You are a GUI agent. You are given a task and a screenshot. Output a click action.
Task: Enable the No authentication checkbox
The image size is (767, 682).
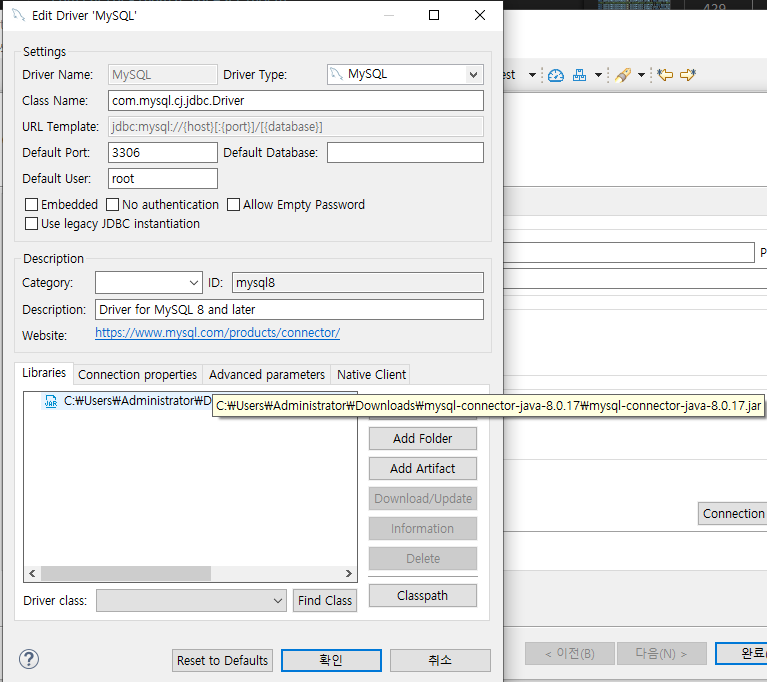pos(113,205)
